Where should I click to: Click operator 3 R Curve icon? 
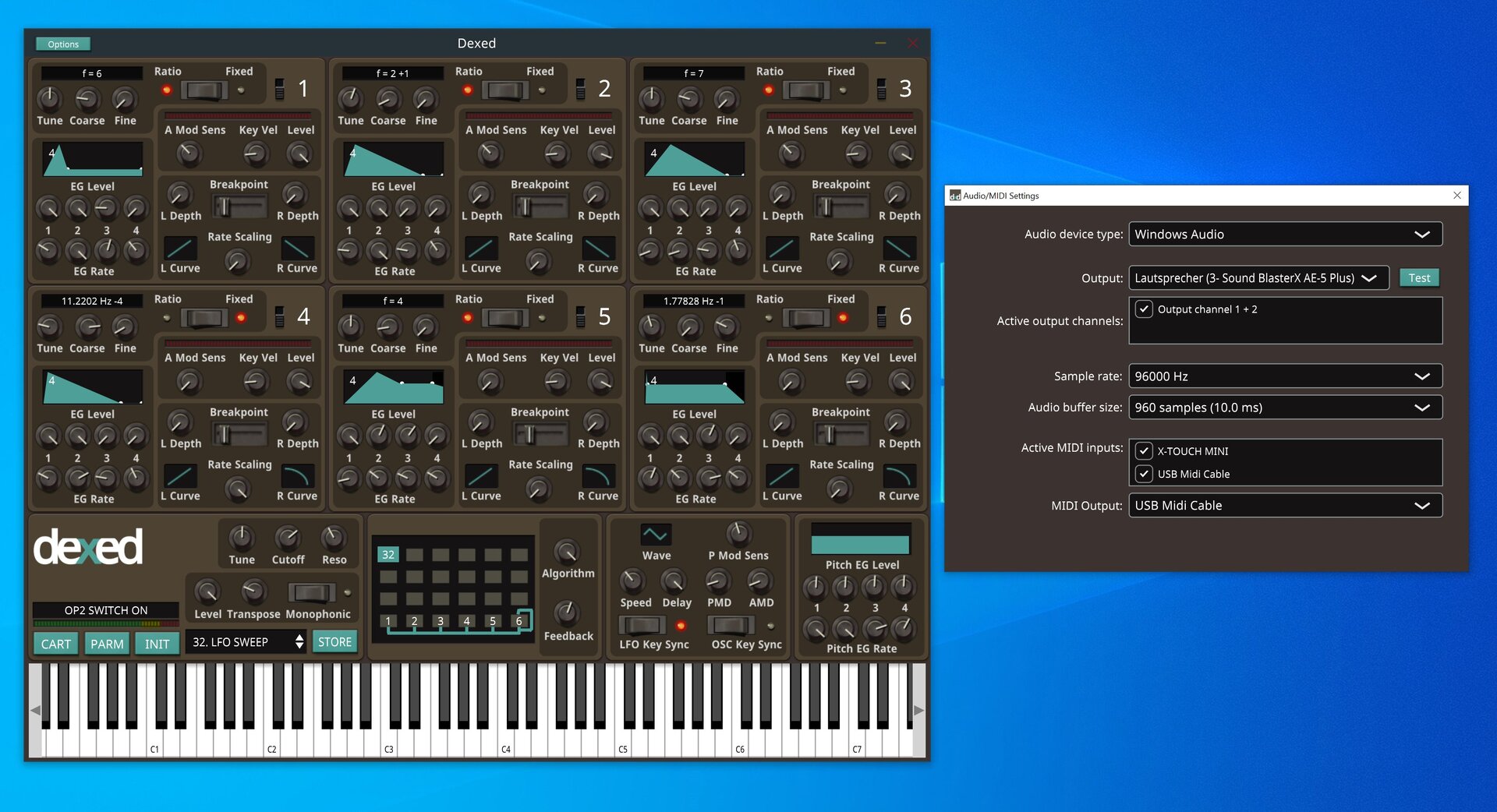tap(899, 249)
